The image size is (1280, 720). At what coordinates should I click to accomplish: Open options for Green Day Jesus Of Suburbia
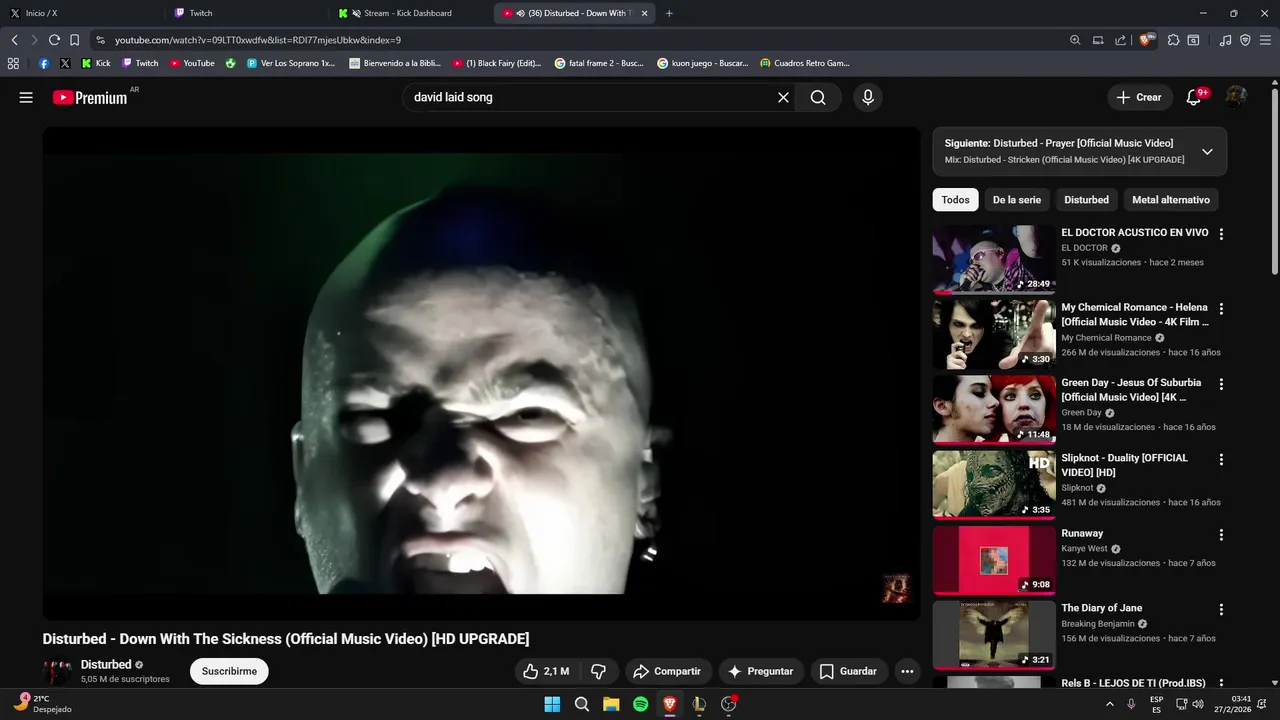pyautogui.click(x=1221, y=384)
